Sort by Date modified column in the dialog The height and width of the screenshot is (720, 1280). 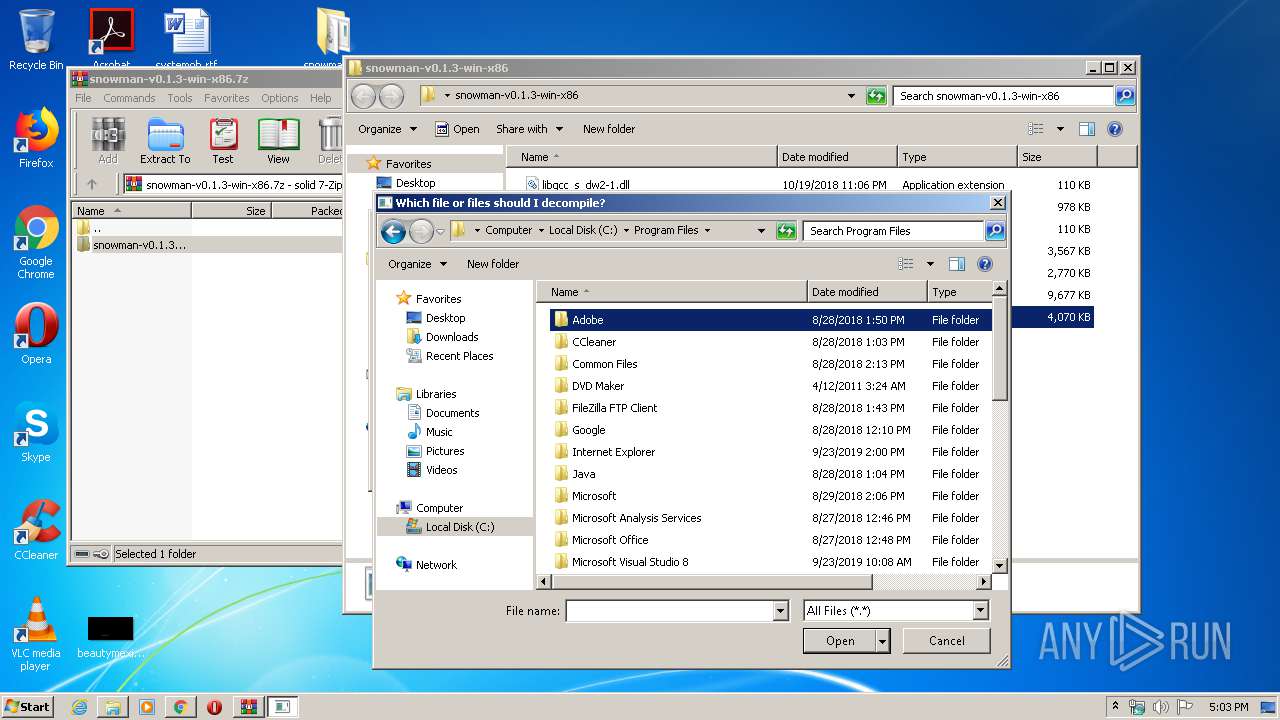(x=867, y=292)
